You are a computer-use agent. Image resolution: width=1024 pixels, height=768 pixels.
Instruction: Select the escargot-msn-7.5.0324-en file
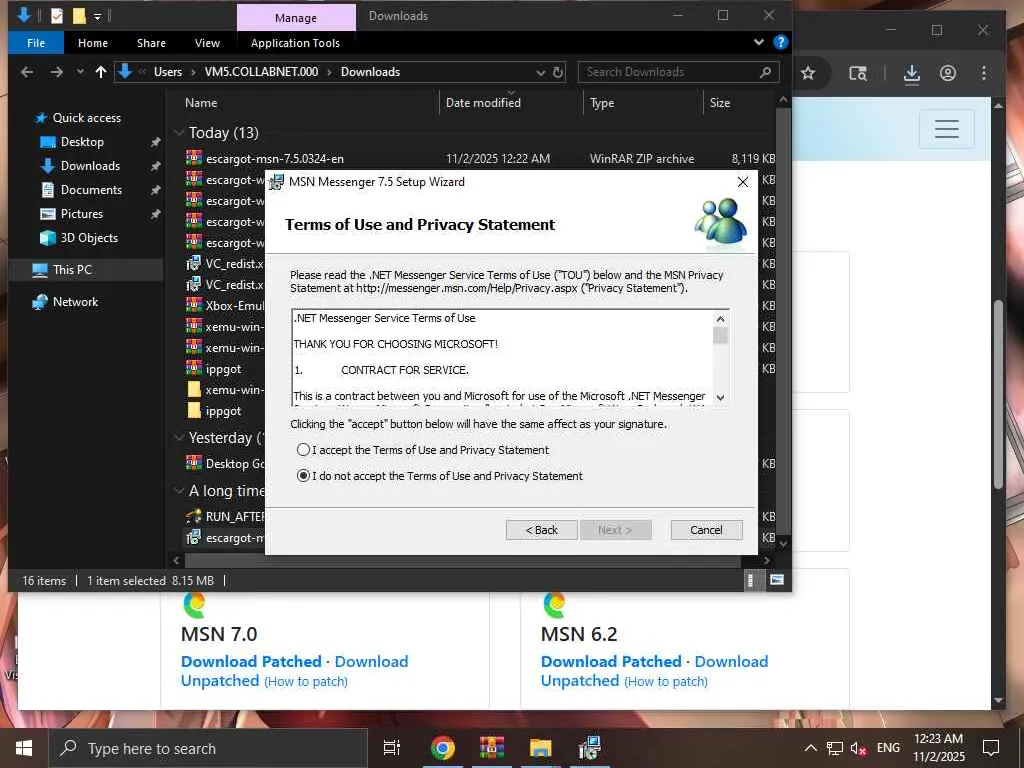pyautogui.click(x=275, y=159)
